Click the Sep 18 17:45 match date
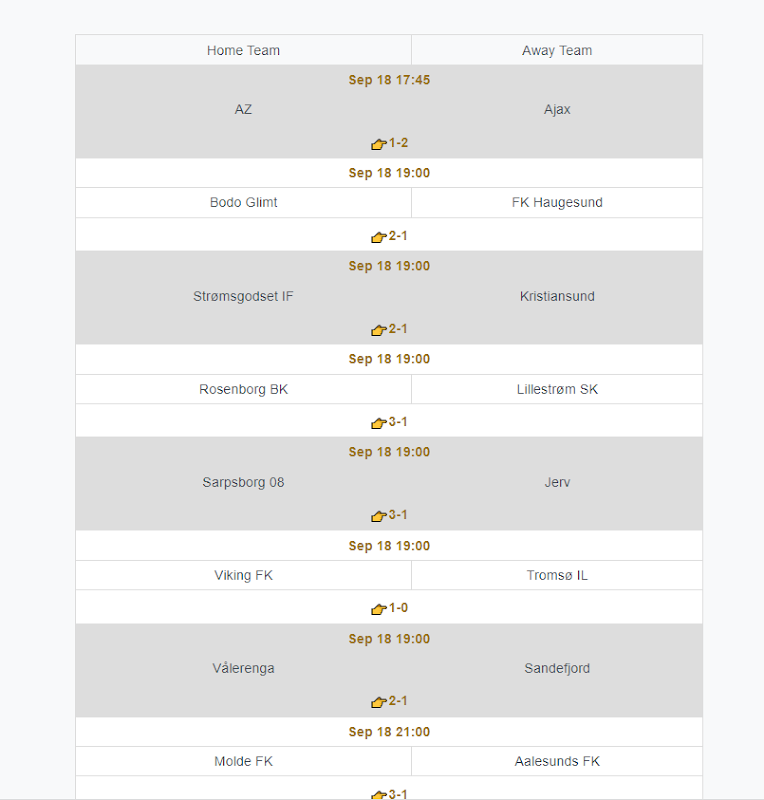Image resolution: width=764 pixels, height=800 pixels. [x=389, y=80]
